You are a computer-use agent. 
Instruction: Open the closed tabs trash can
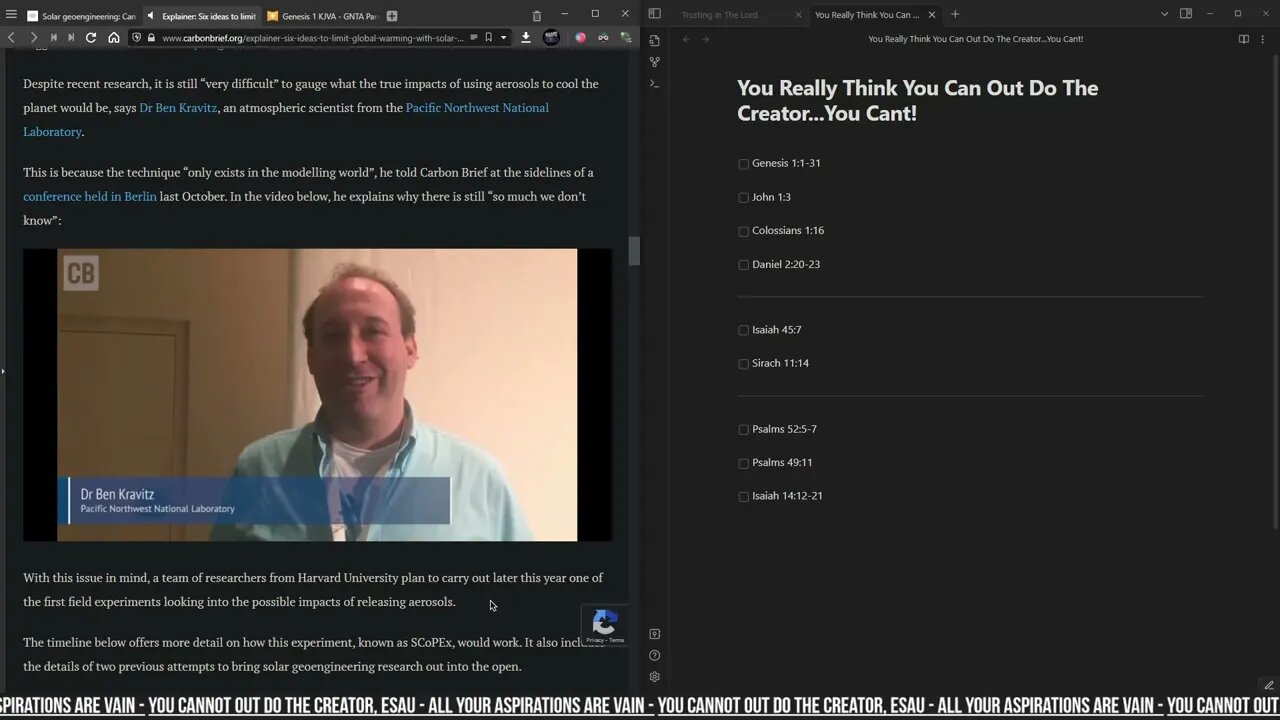click(x=537, y=15)
